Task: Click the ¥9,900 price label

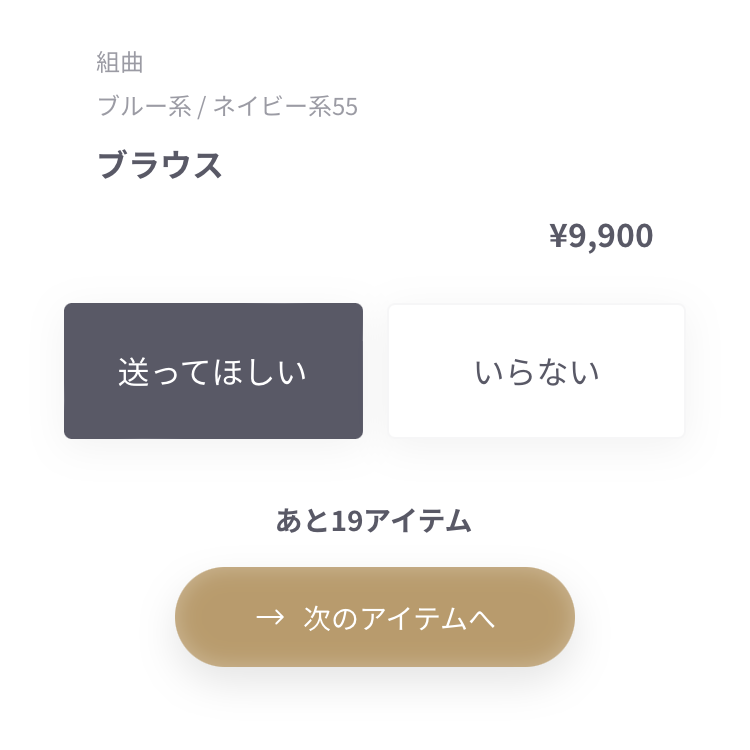Action: [x=601, y=236]
